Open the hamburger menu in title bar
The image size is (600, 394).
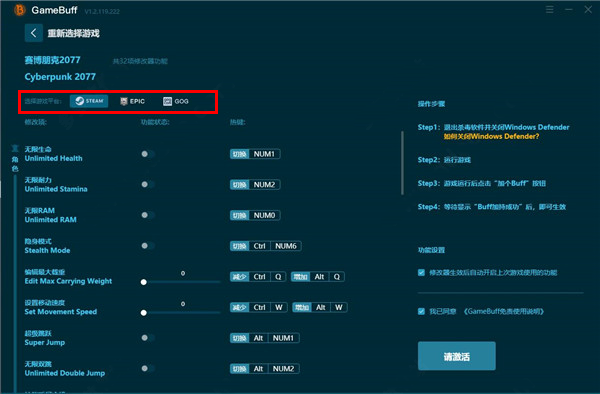(x=549, y=10)
